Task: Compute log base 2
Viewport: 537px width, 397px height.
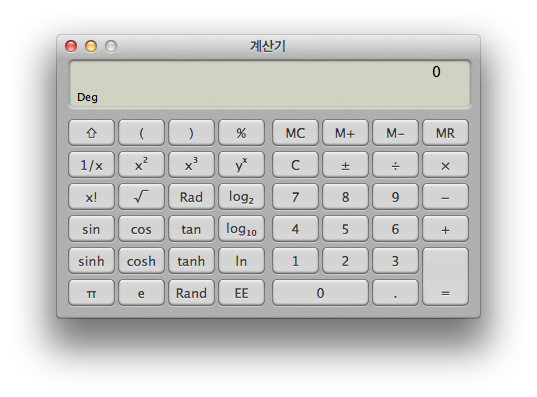Action: [241, 197]
